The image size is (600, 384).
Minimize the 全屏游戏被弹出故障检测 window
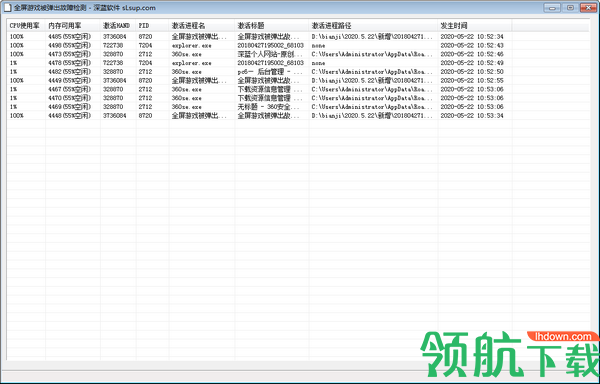pos(552,7)
